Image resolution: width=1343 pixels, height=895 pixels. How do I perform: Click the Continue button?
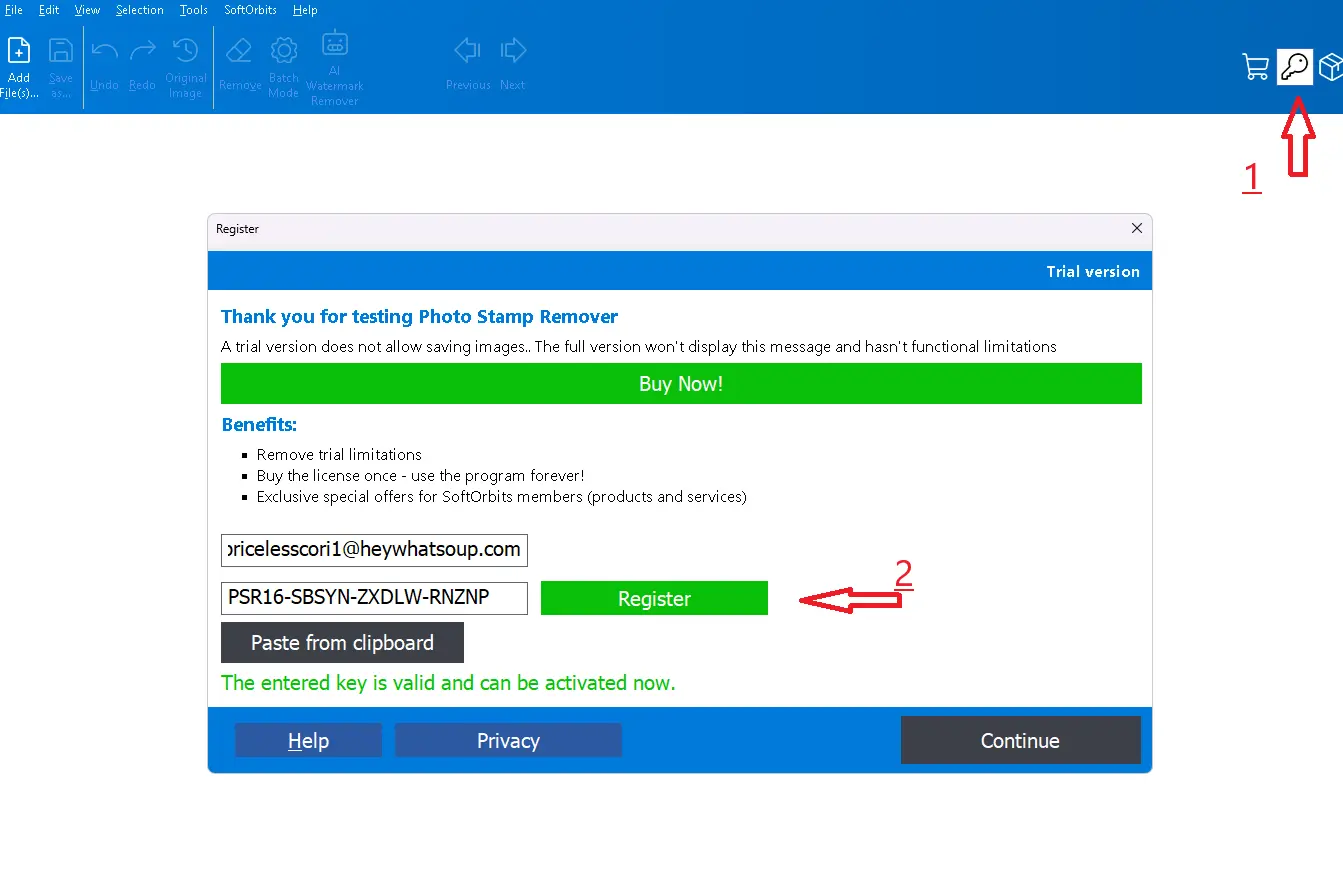1020,740
